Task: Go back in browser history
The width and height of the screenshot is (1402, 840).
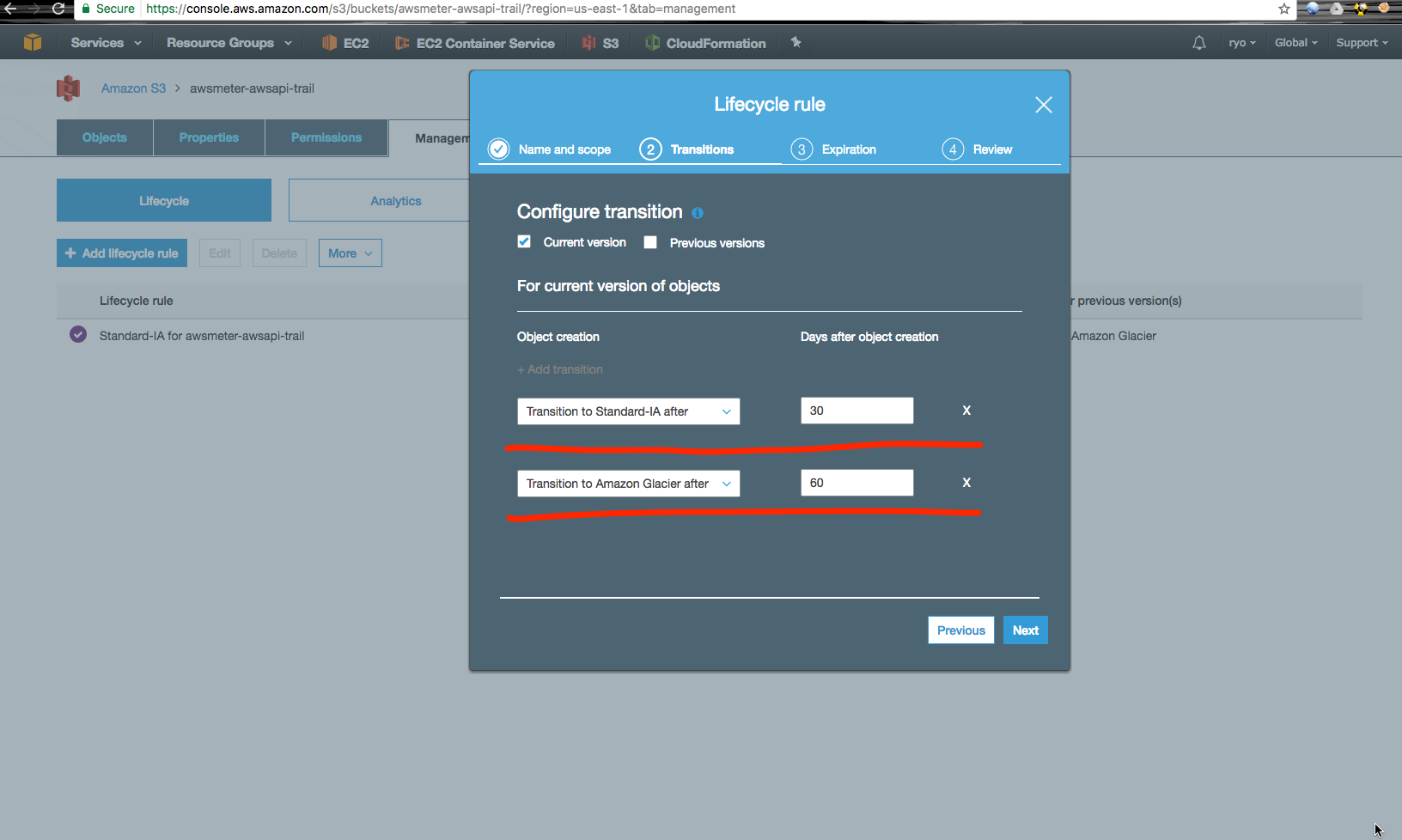Action: (x=10, y=9)
